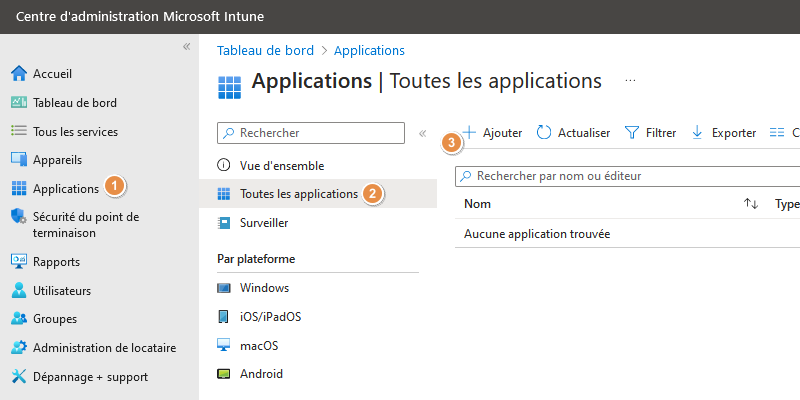Screen dimensions: 800x400
Task: Click the Tableau de bord chart icon
Action: click(19, 102)
